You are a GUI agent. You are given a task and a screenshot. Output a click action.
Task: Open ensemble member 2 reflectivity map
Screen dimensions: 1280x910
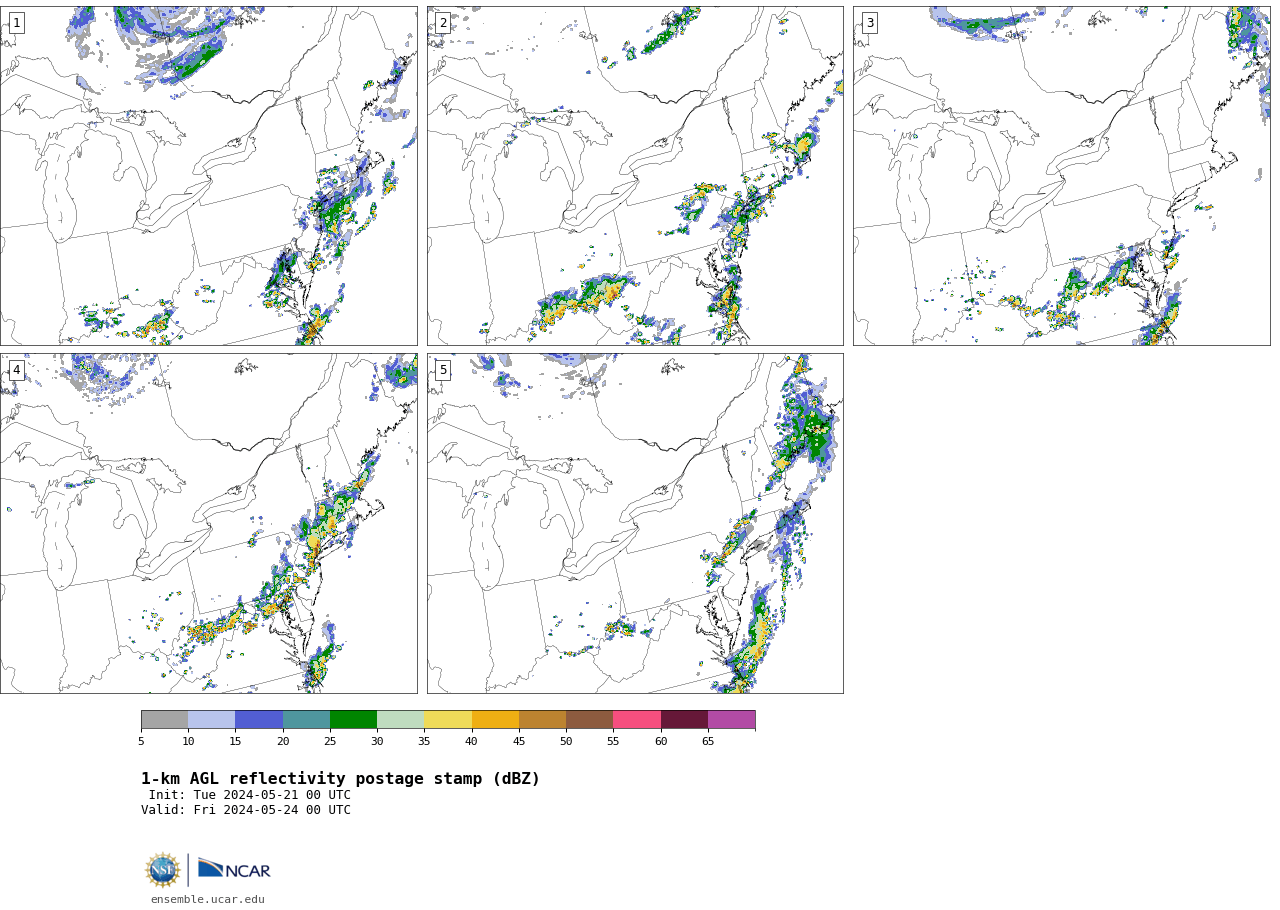[635, 176]
